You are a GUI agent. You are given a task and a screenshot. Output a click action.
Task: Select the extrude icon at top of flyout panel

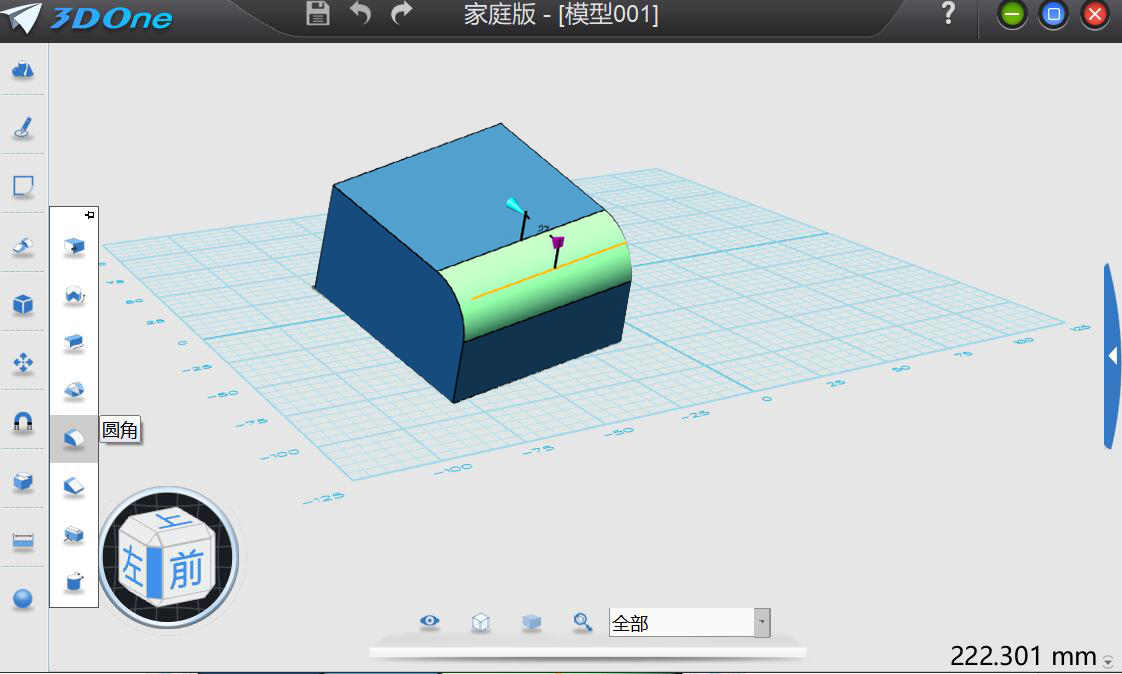[75, 246]
